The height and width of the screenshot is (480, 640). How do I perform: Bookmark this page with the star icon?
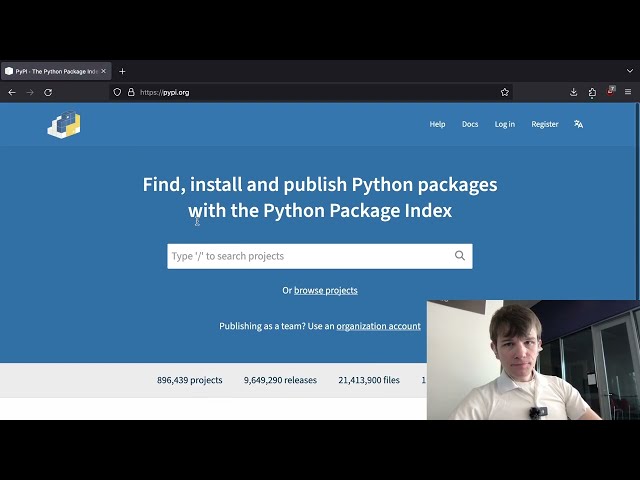tap(505, 92)
